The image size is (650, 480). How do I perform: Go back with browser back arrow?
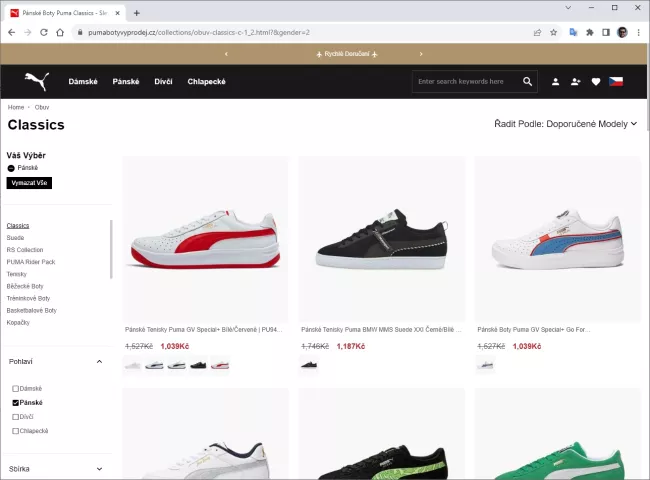coord(12,32)
